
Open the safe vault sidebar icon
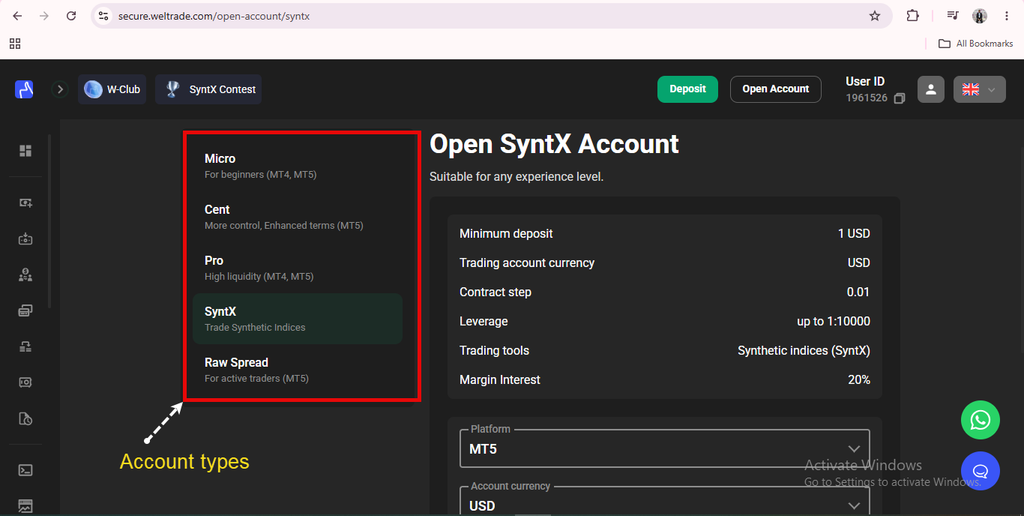click(x=25, y=383)
